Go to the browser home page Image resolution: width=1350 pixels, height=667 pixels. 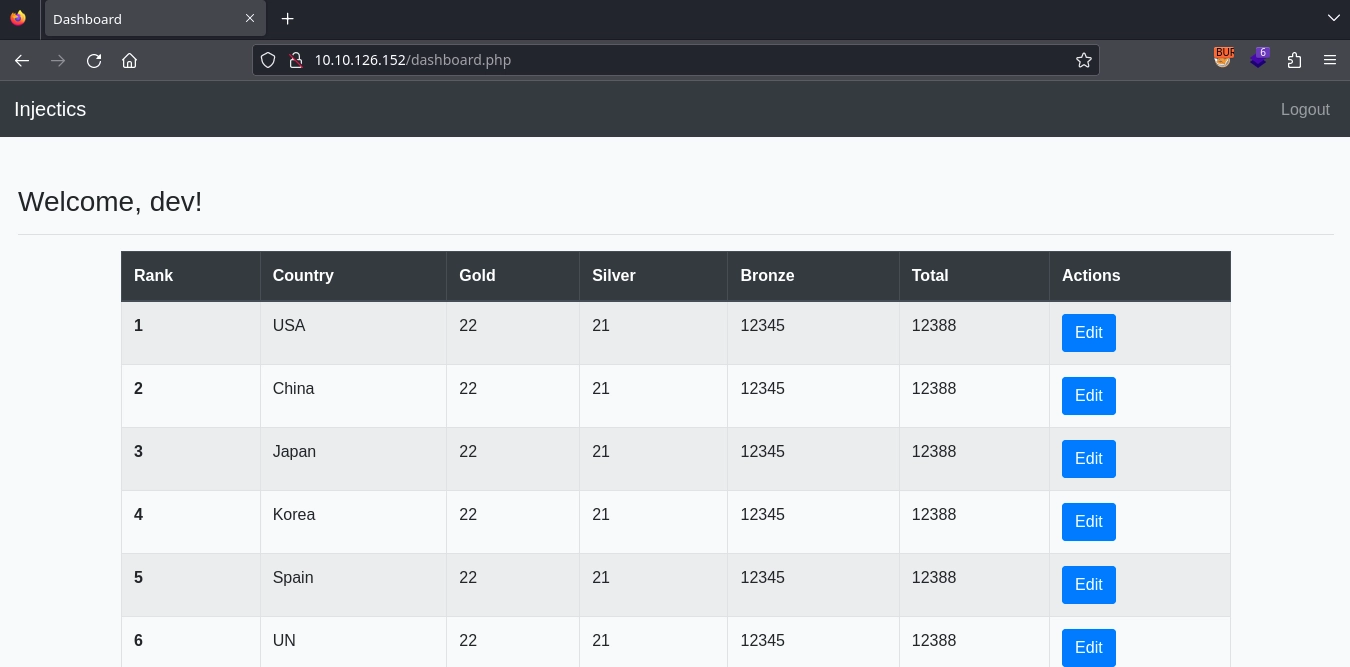129,60
